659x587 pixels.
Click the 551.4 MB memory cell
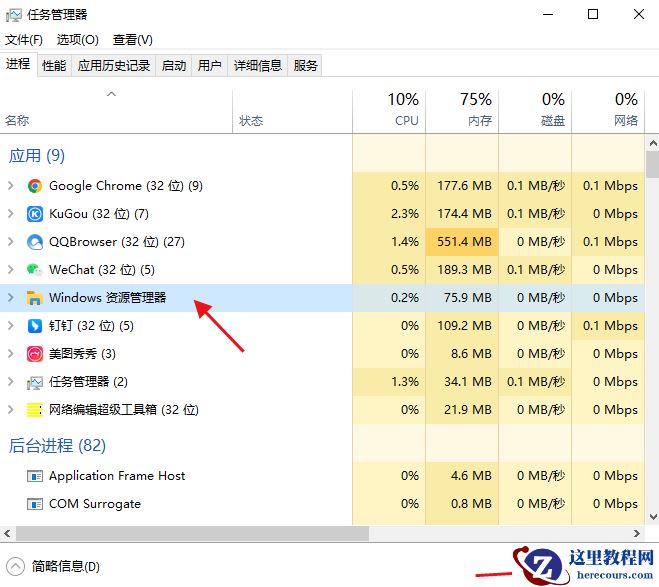(x=464, y=242)
